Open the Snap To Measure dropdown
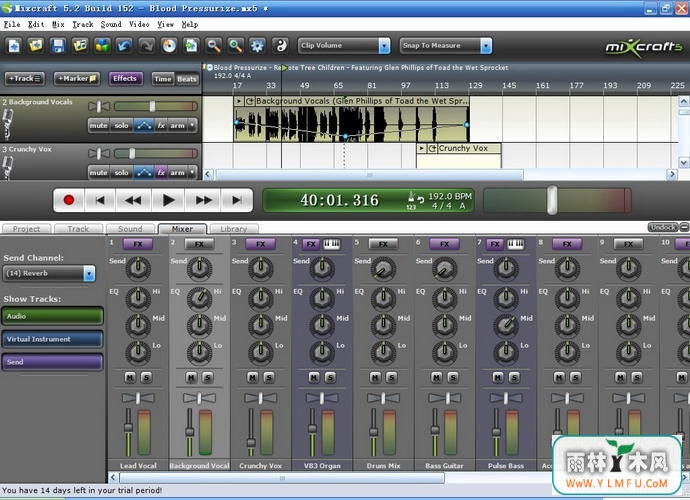The width and height of the screenshot is (690, 500). click(x=446, y=45)
